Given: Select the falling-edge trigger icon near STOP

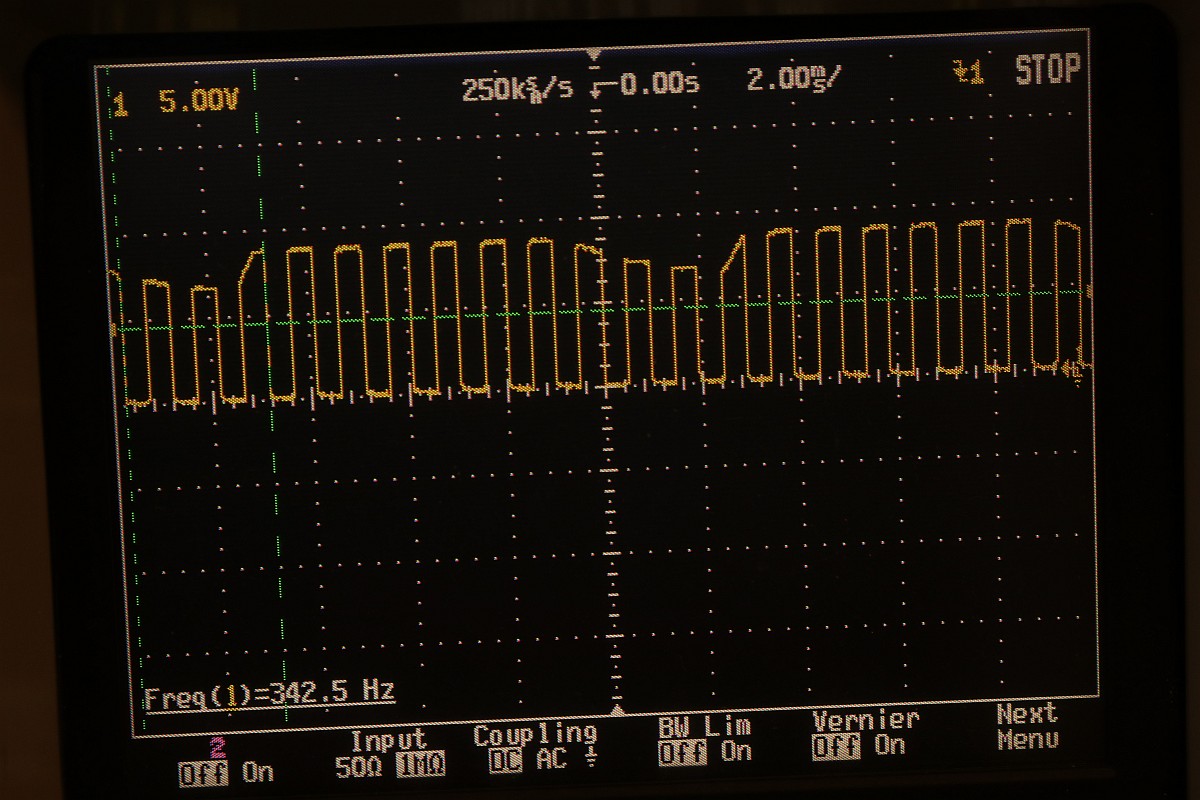Looking at the screenshot, I should [968, 72].
